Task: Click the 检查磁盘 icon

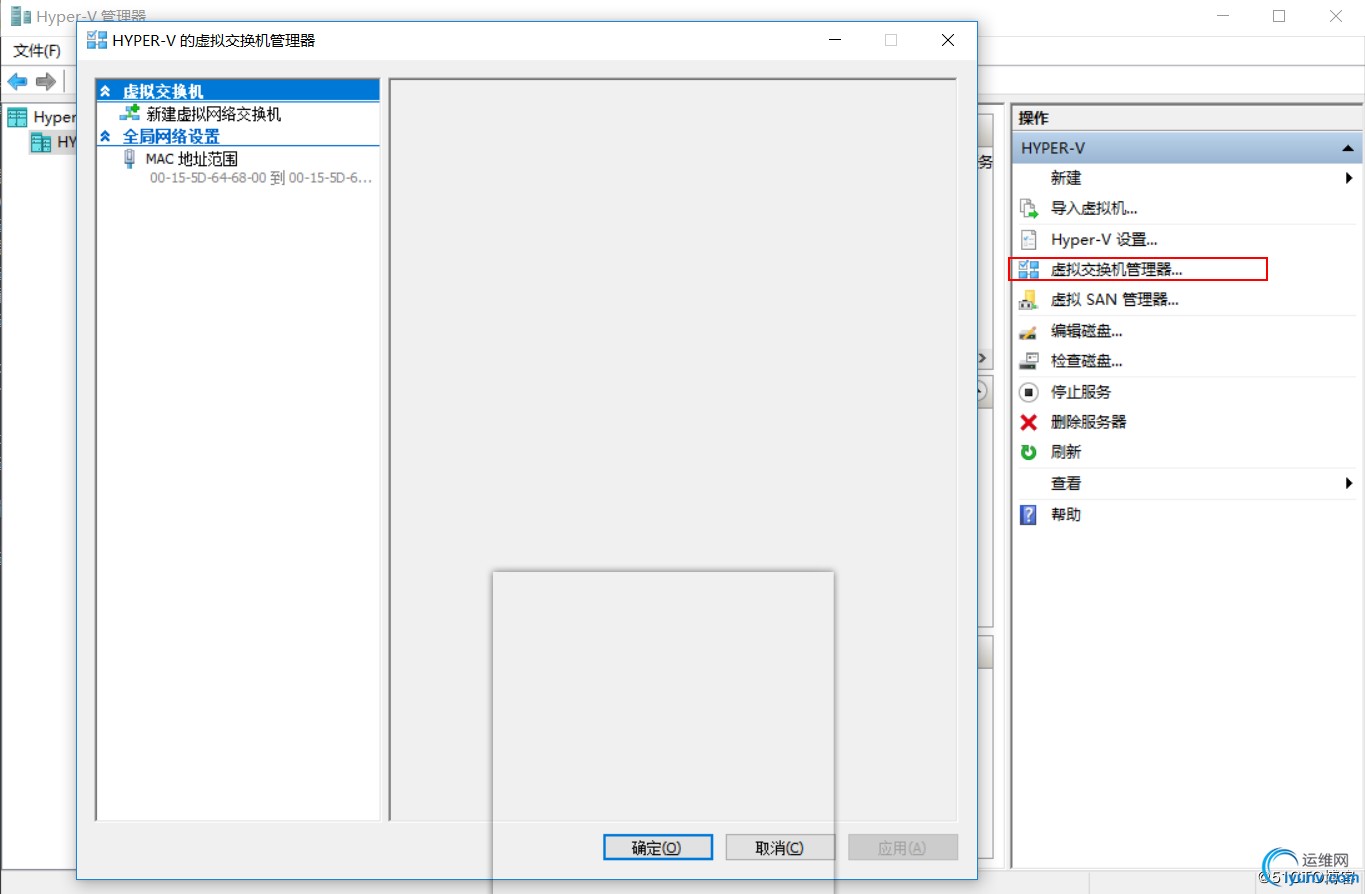Action: (x=1028, y=361)
